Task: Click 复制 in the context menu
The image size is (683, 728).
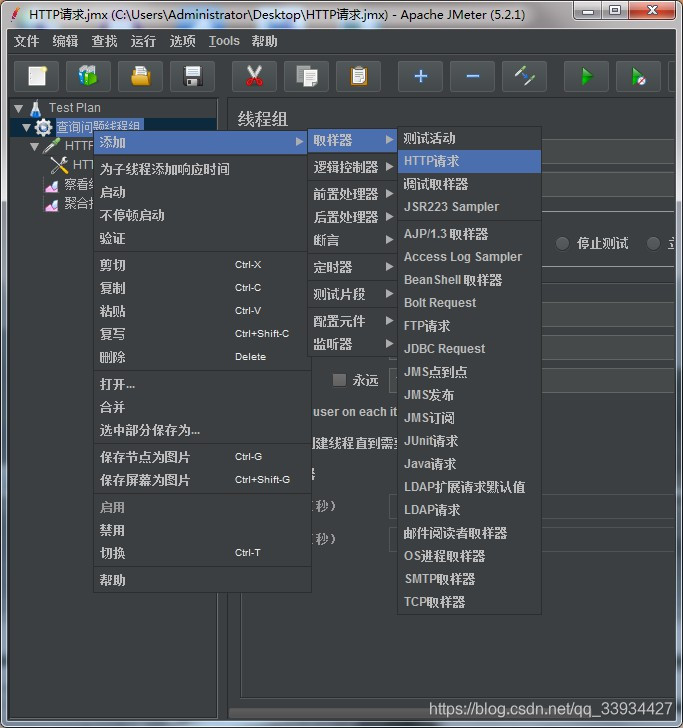Action: pyautogui.click(x=201, y=288)
